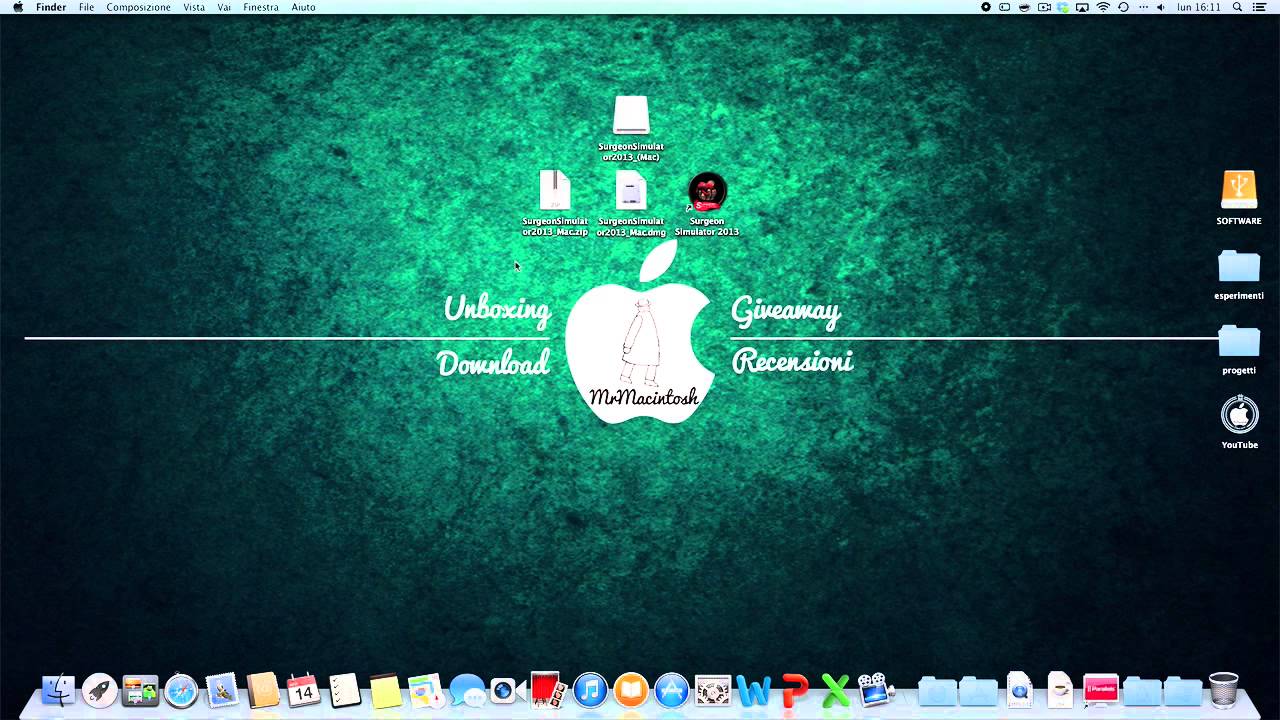Open screen recording camera menu bar icon
The height and width of the screenshot is (720, 1280).
1044,7
